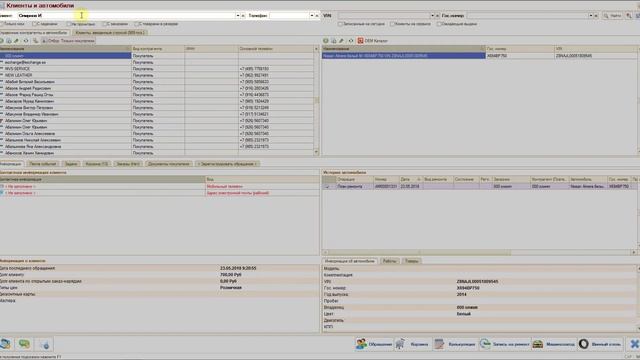The height and width of the screenshot is (360, 640).
Task: Toggle the С заказами checkbox
Action: [x=104, y=24]
